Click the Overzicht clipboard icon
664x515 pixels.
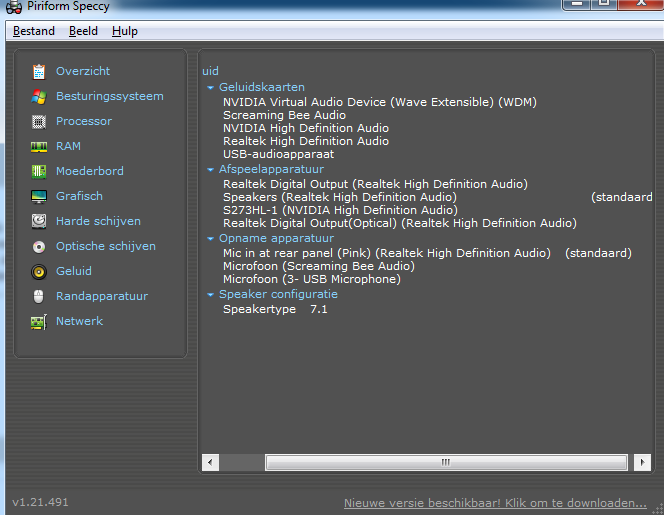[39, 72]
